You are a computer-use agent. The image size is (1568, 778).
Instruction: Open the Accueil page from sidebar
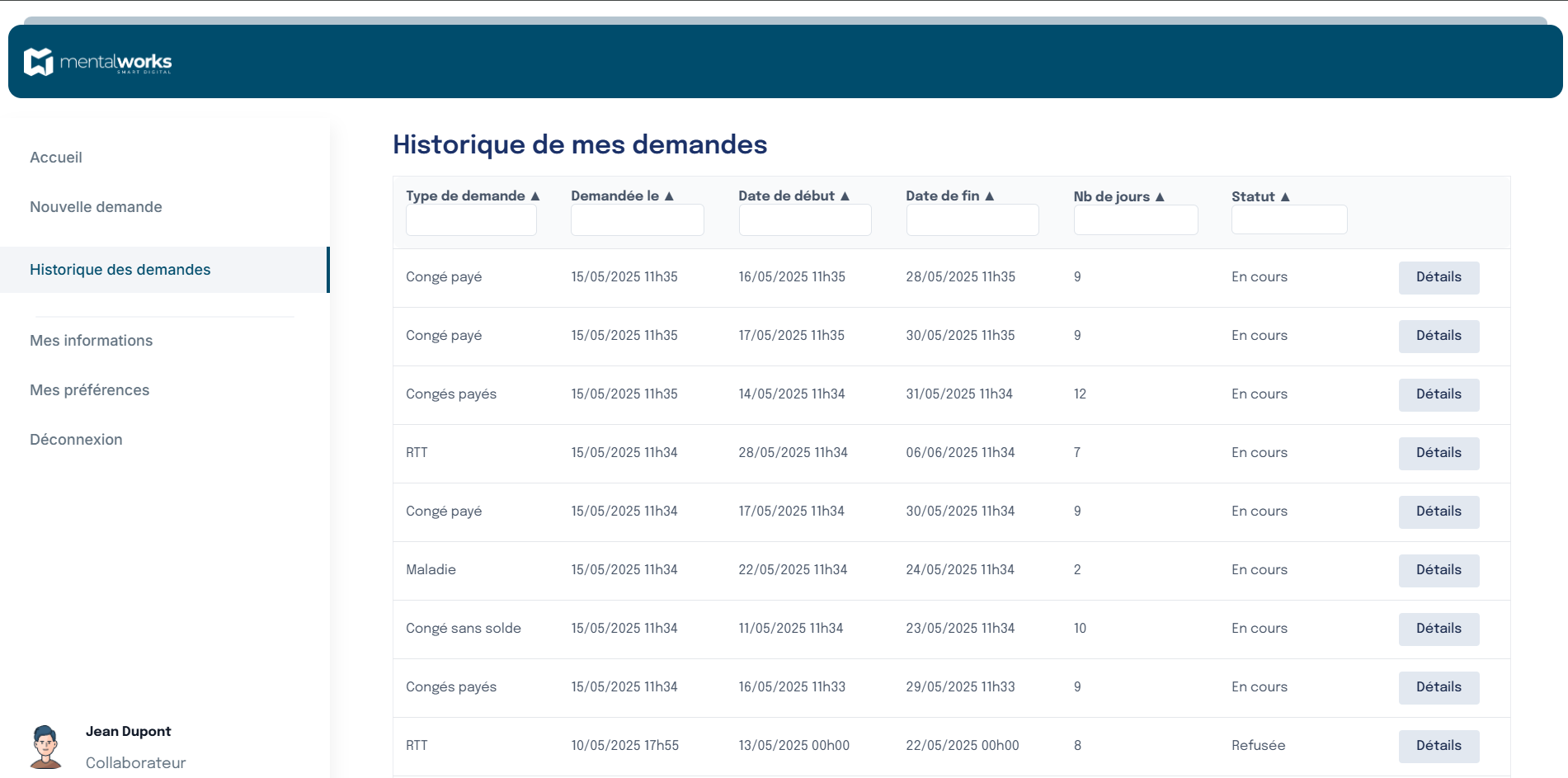pos(56,158)
